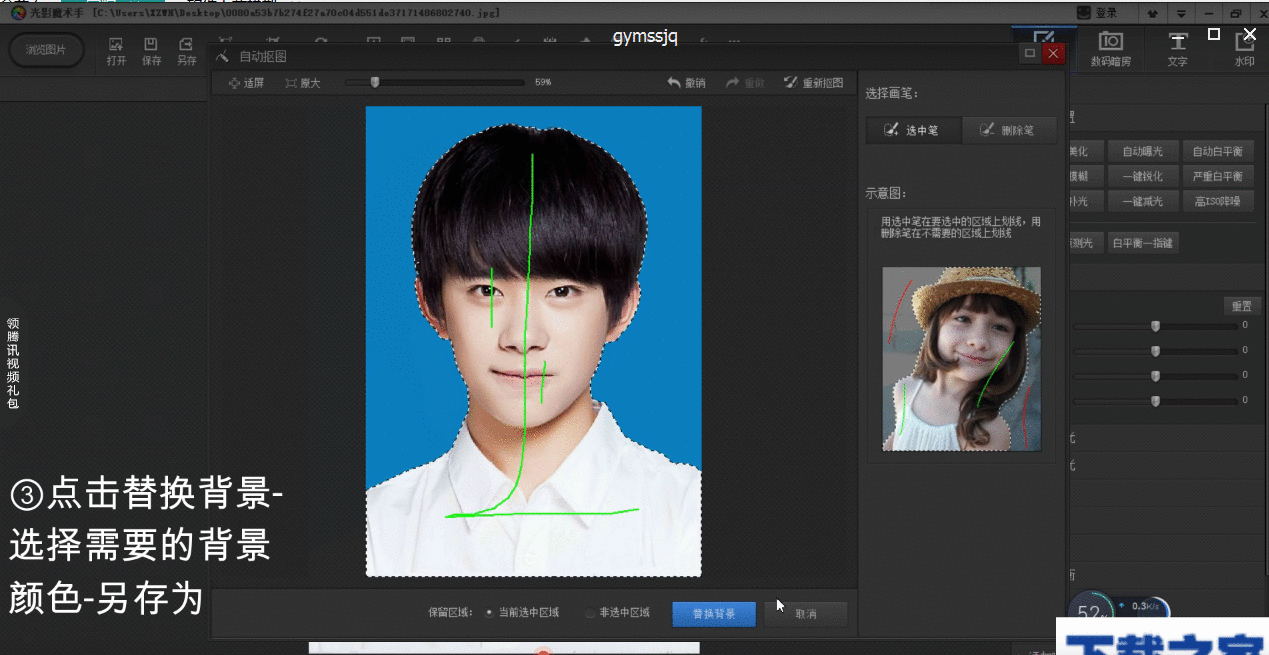Click the 撤销 (Undo) icon

pos(687,82)
